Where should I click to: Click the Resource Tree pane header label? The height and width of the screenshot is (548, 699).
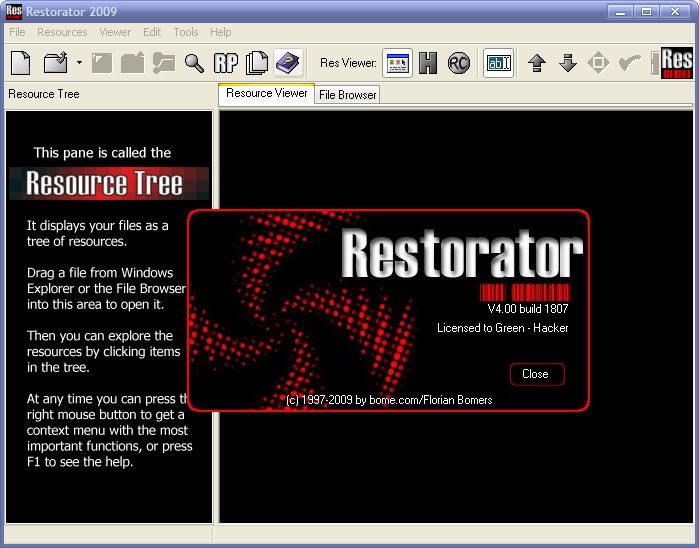click(x=44, y=94)
